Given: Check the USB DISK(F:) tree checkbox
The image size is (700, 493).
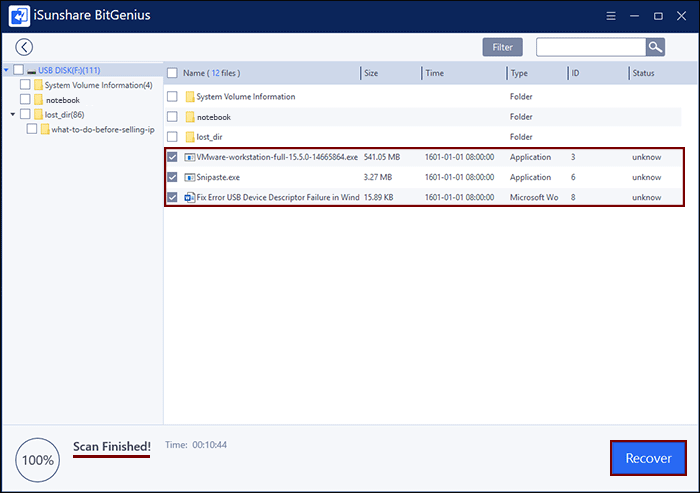Looking at the screenshot, I should point(18,70).
